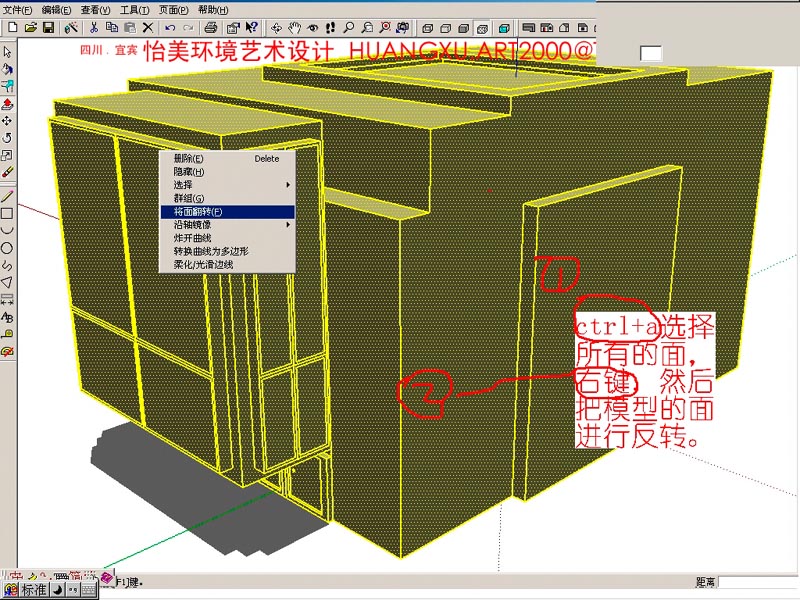Viewport: 800px width, 600px height.
Task: Open the 文件(F) menu
Action: 18,10
